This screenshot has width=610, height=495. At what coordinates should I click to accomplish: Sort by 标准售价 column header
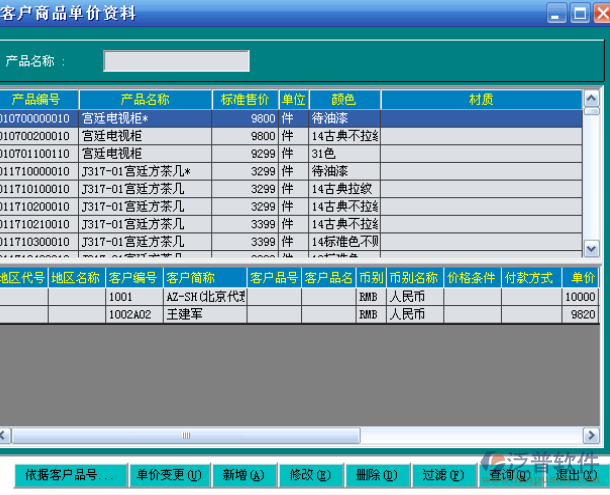point(244,100)
